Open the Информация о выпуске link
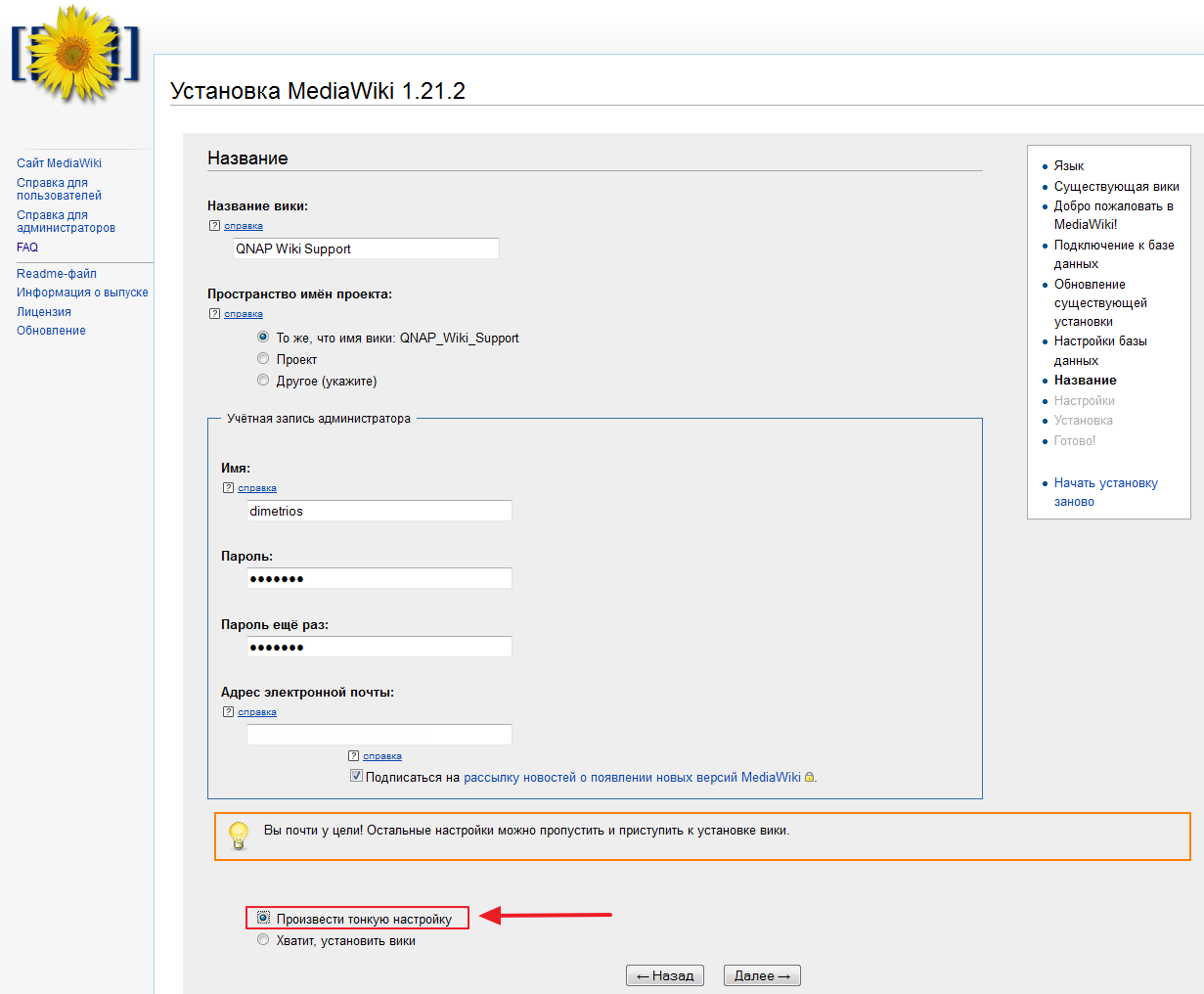Image resolution: width=1204 pixels, height=994 pixels. click(x=82, y=293)
